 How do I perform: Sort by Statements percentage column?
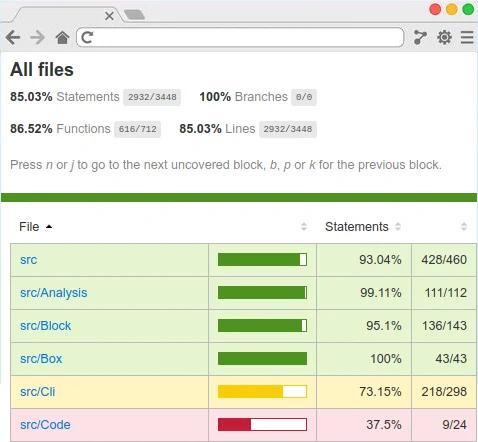pos(363,227)
